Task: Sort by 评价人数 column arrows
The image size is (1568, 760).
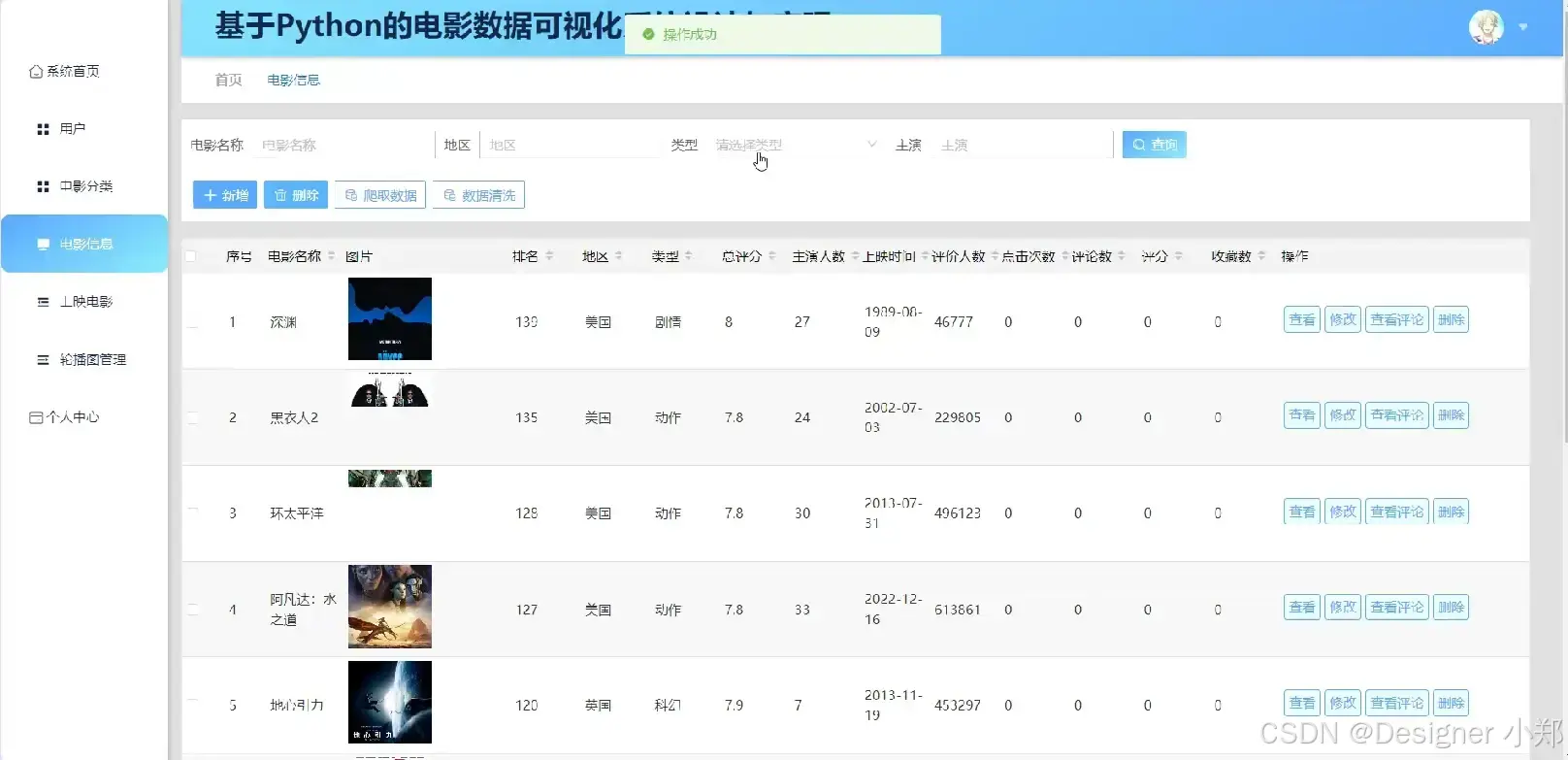Action: point(995,256)
